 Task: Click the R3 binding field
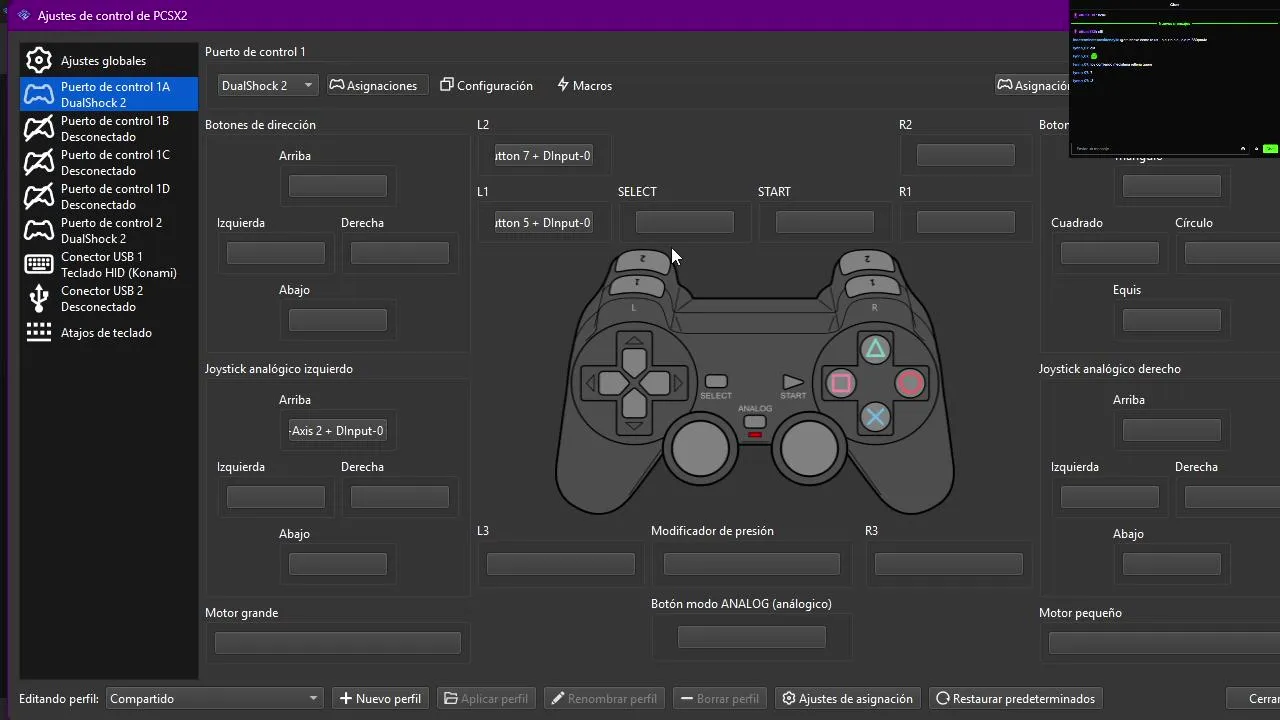pyautogui.click(x=948, y=564)
